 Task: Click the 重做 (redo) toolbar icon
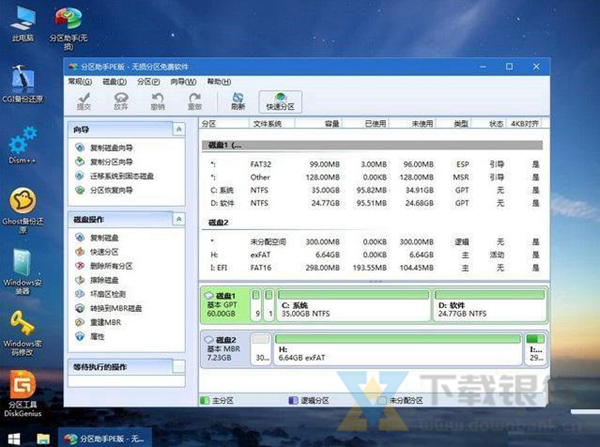tap(194, 101)
